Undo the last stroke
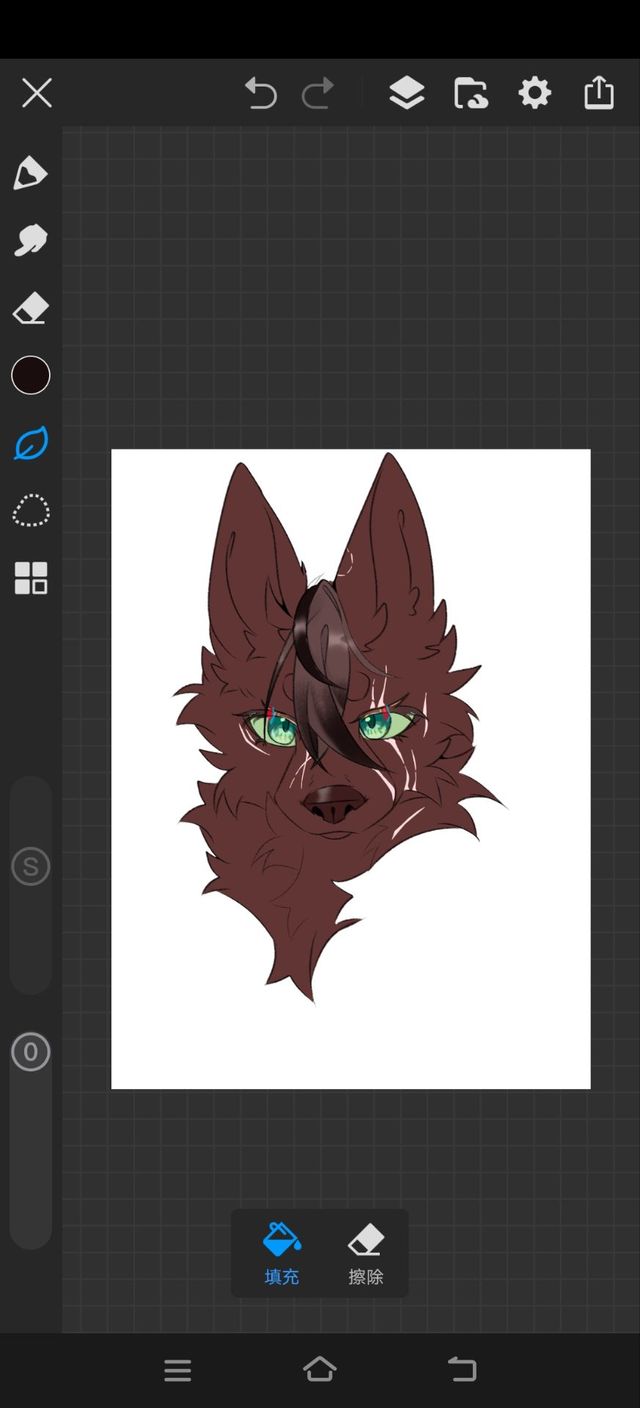Viewport: 640px width, 1408px height. pos(260,94)
